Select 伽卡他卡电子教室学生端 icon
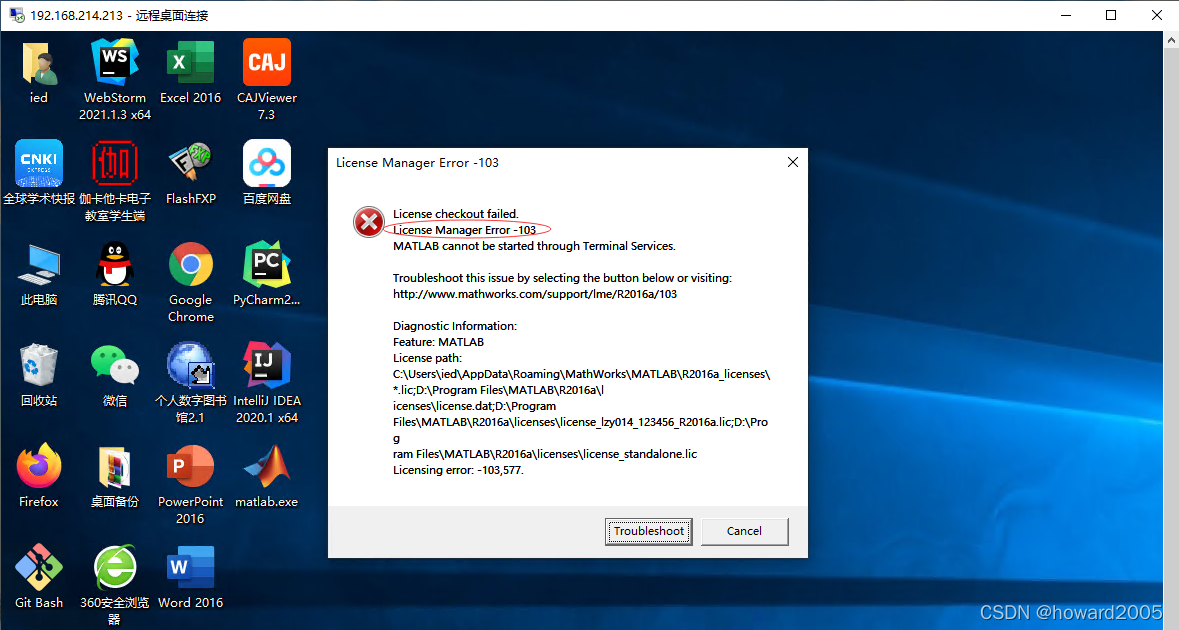 click(x=115, y=163)
